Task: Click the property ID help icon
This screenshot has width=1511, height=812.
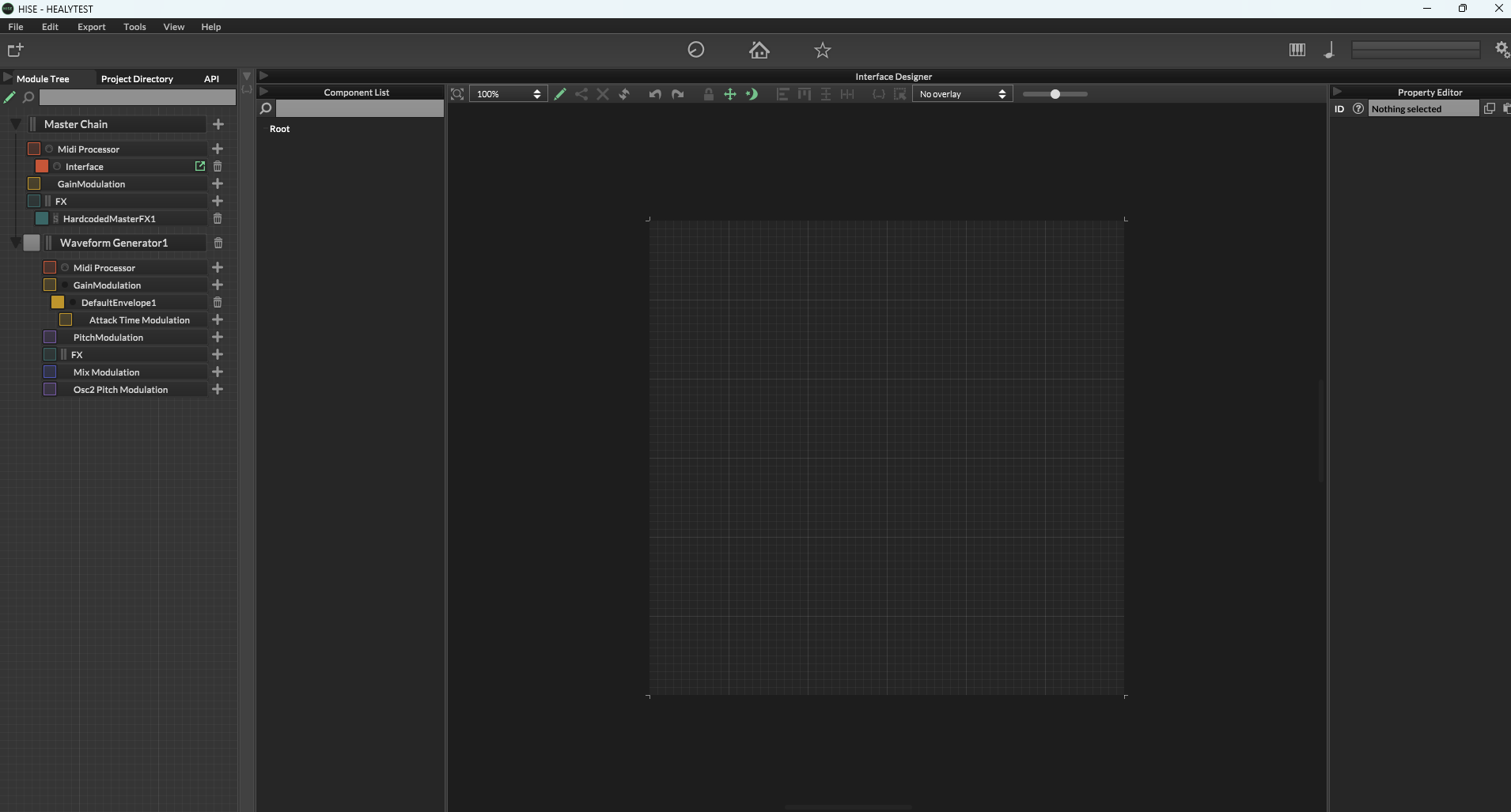Action: pyautogui.click(x=1358, y=108)
